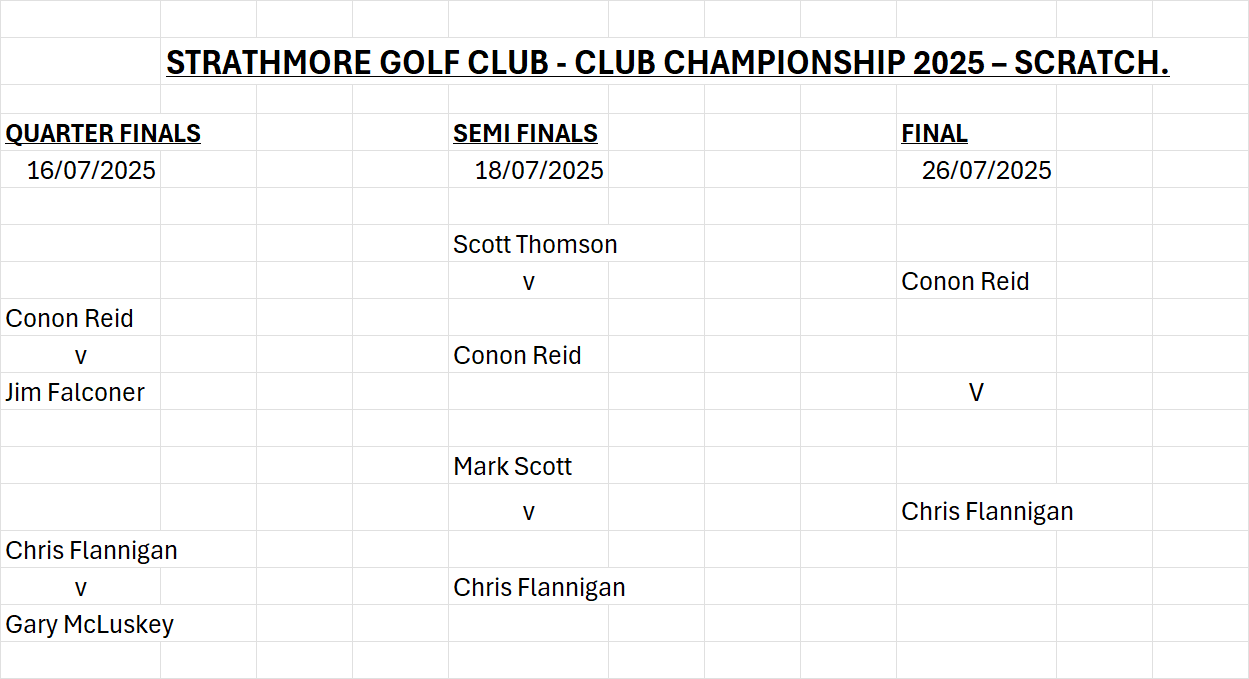Select the championship title cell
This screenshot has height=679, width=1249.
pos(667,63)
